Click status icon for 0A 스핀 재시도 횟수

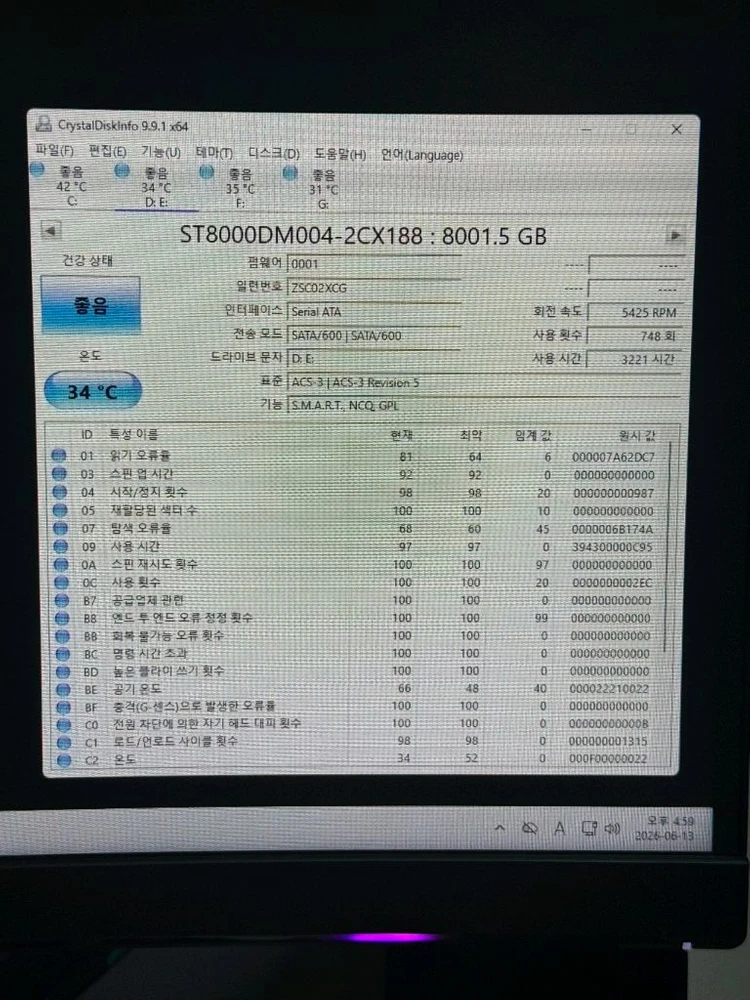pyautogui.click(x=61, y=564)
